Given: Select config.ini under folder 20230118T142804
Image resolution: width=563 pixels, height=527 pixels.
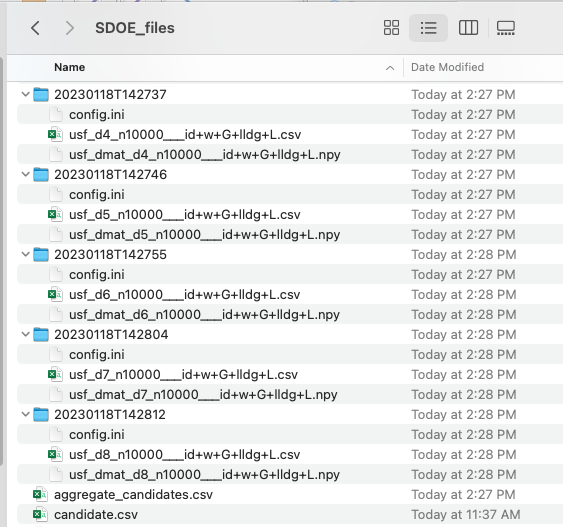Looking at the screenshot, I should [97, 355].
